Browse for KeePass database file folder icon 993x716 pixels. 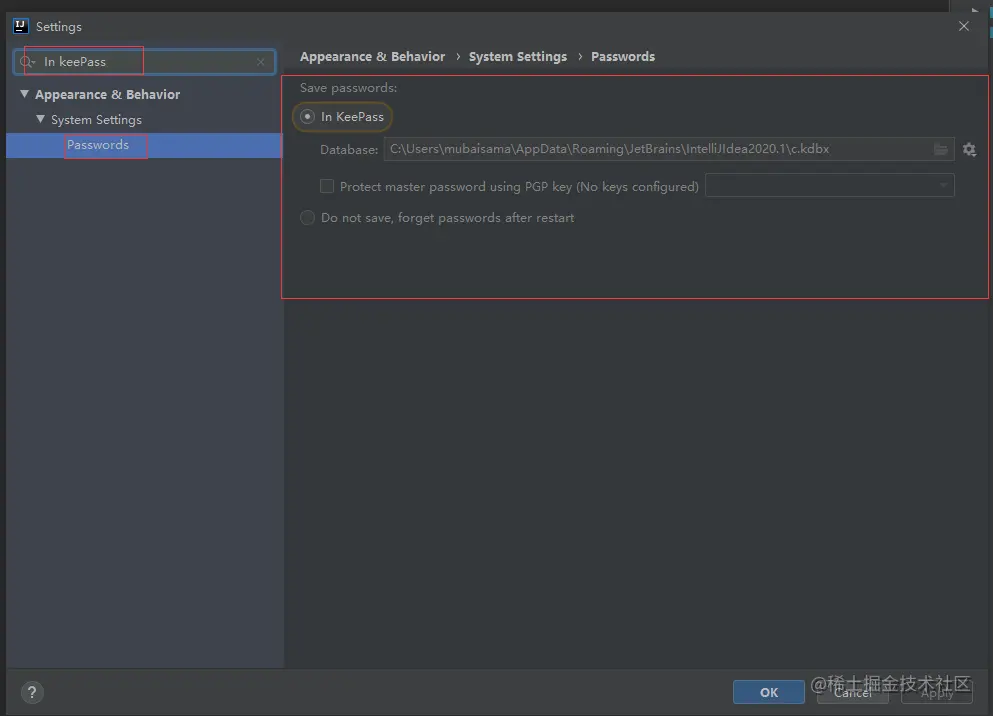940,149
